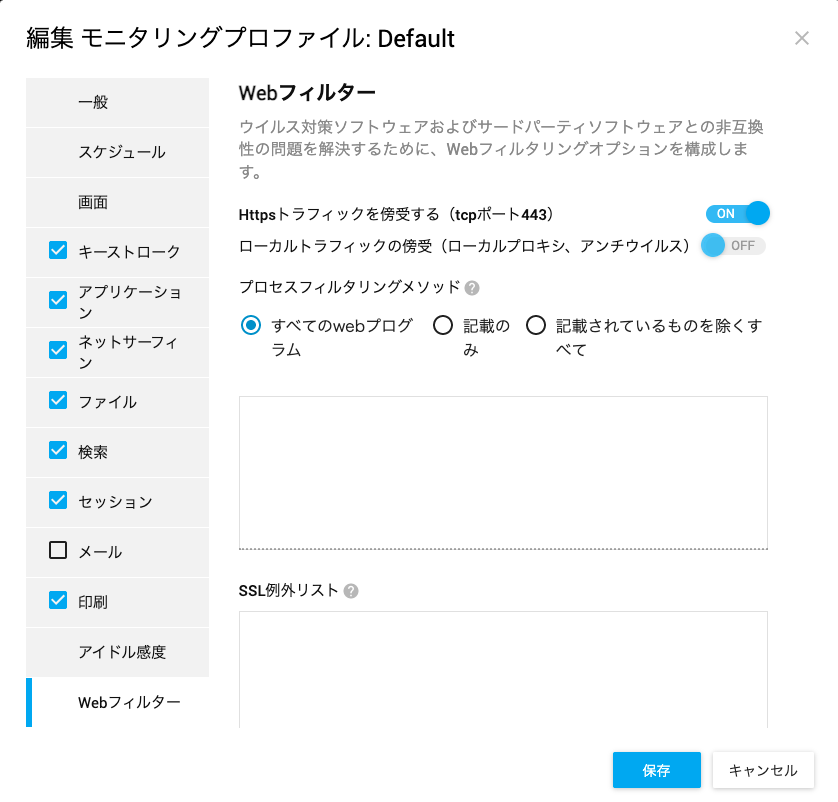Click the SSL例外リスト text area
The image size is (838, 802).
point(503,669)
